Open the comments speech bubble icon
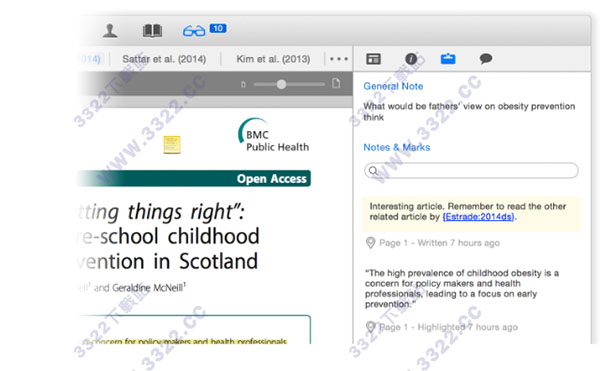Viewport: 600px width, 371px height. pos(486,59)
